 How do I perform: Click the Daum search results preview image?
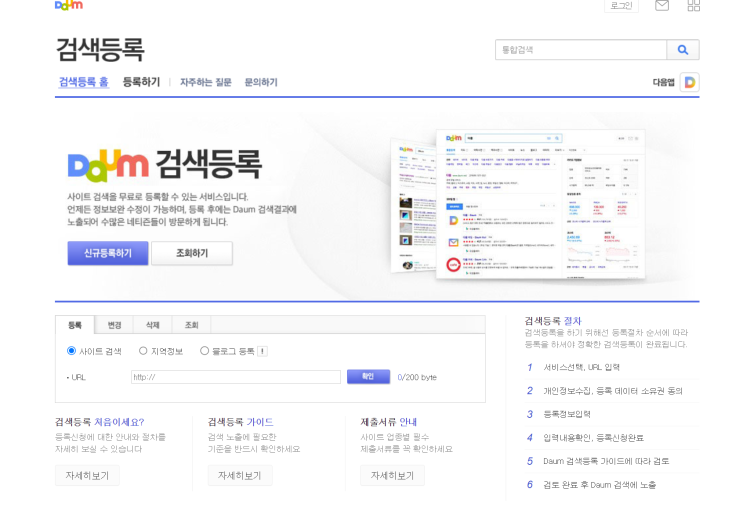point(518,204)
